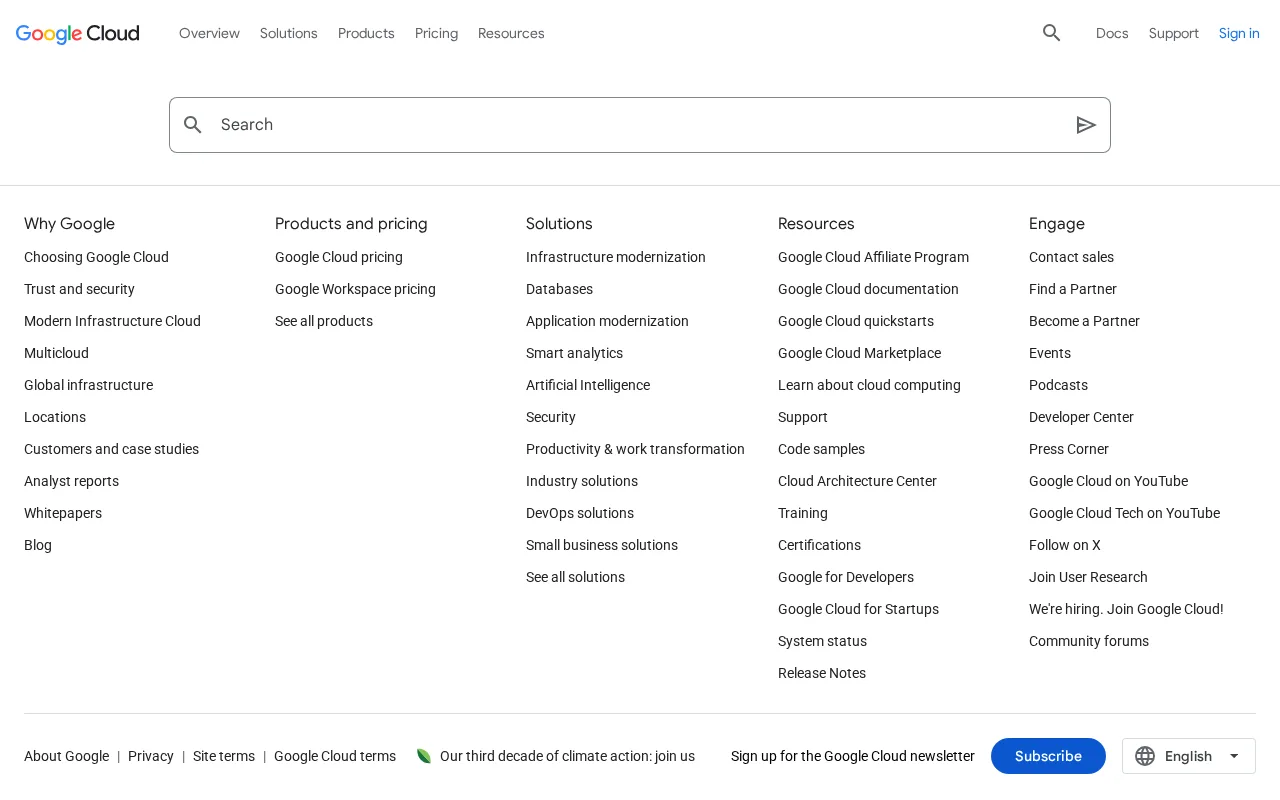This screenshot has height=800, width=1280.
Task: Open Google Cloud quickstarts link
Action: 856,321
